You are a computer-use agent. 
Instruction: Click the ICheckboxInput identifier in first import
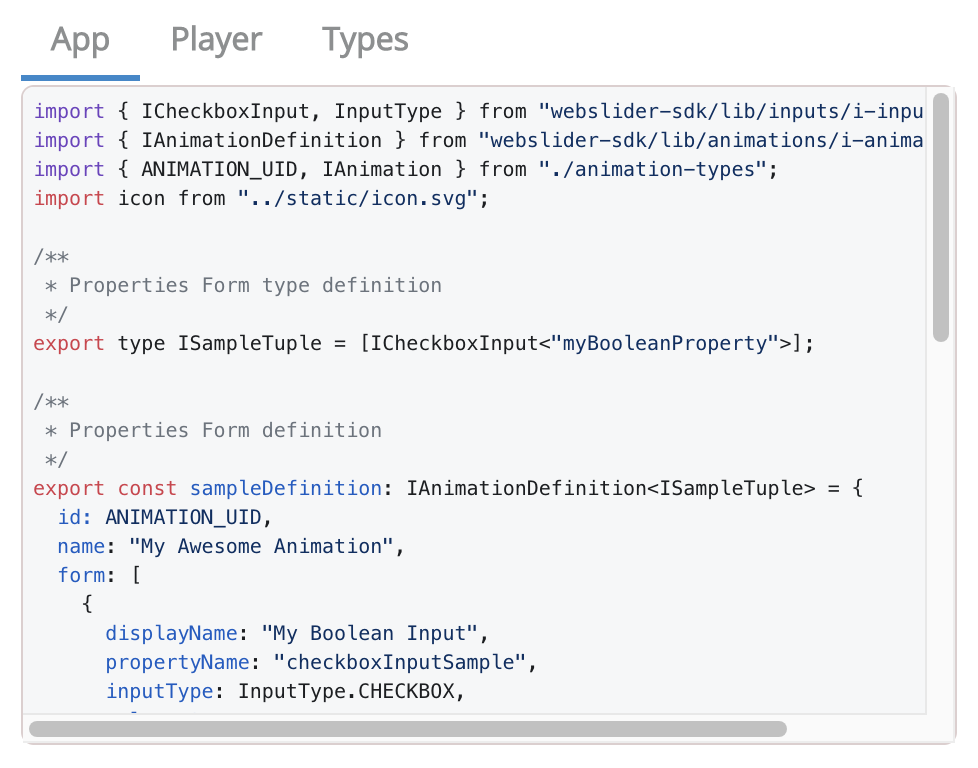coord(225,112)
